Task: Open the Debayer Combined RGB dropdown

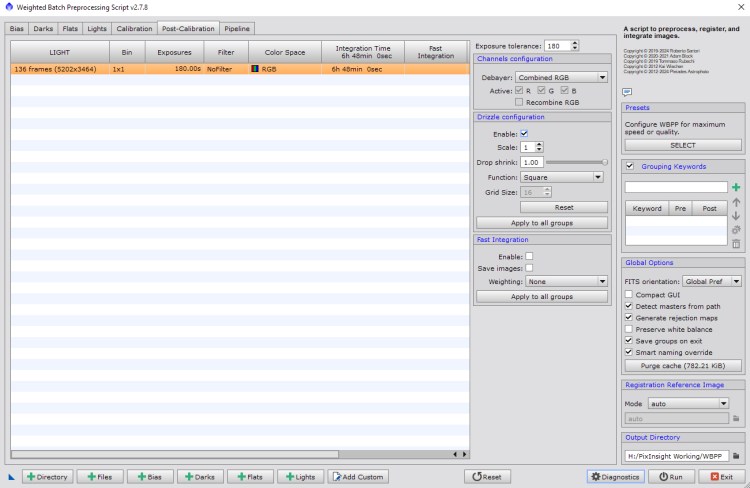Action: (562, 77)
